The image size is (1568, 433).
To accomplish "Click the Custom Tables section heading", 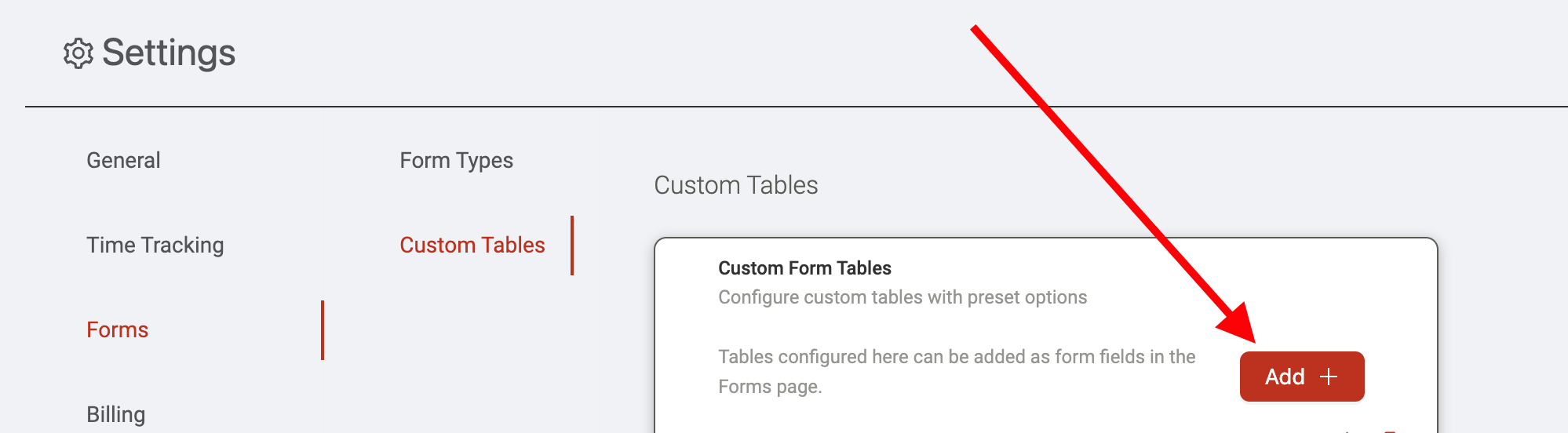I will click(736, 185).
